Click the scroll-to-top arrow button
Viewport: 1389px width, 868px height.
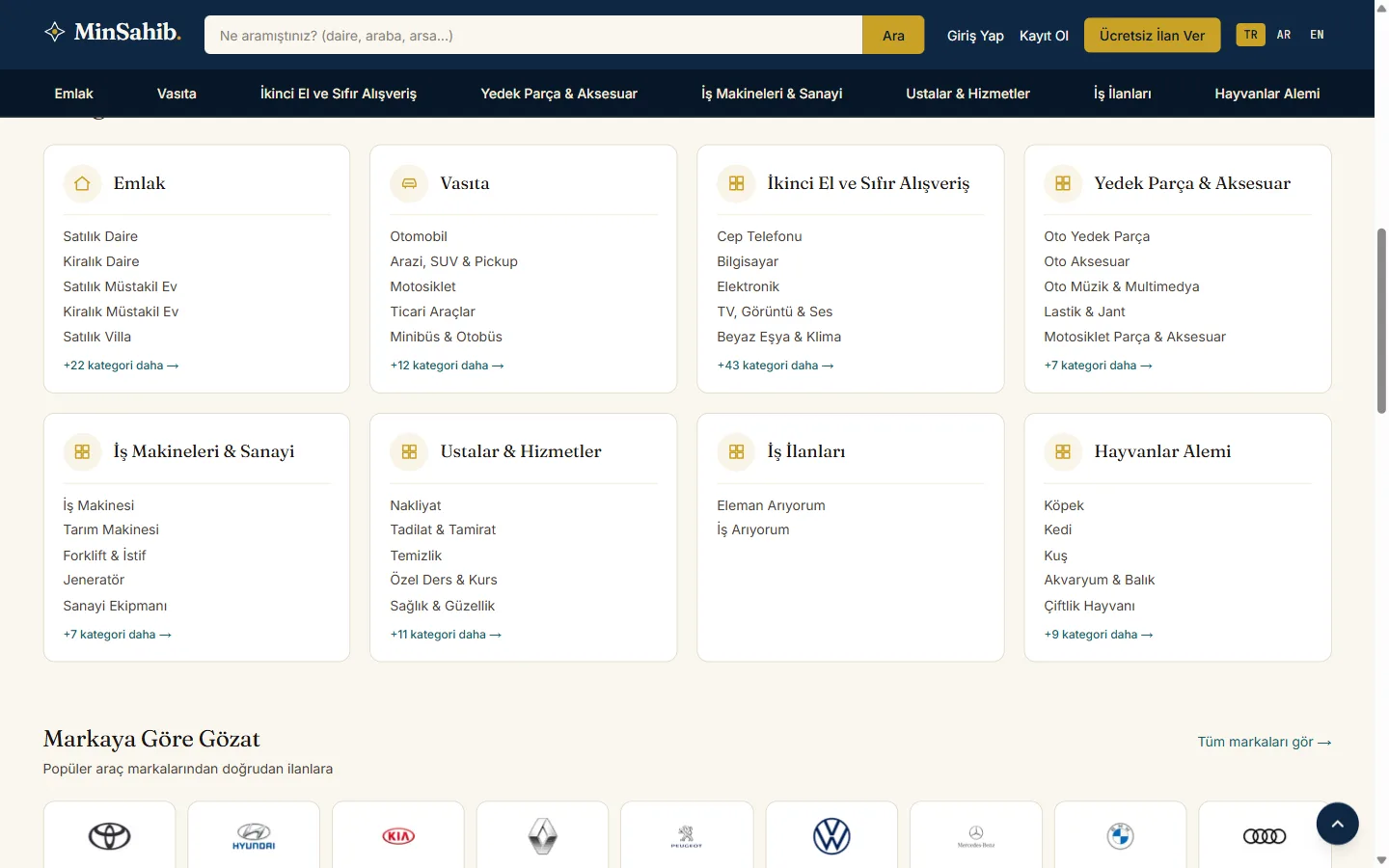click(1337, 824)
